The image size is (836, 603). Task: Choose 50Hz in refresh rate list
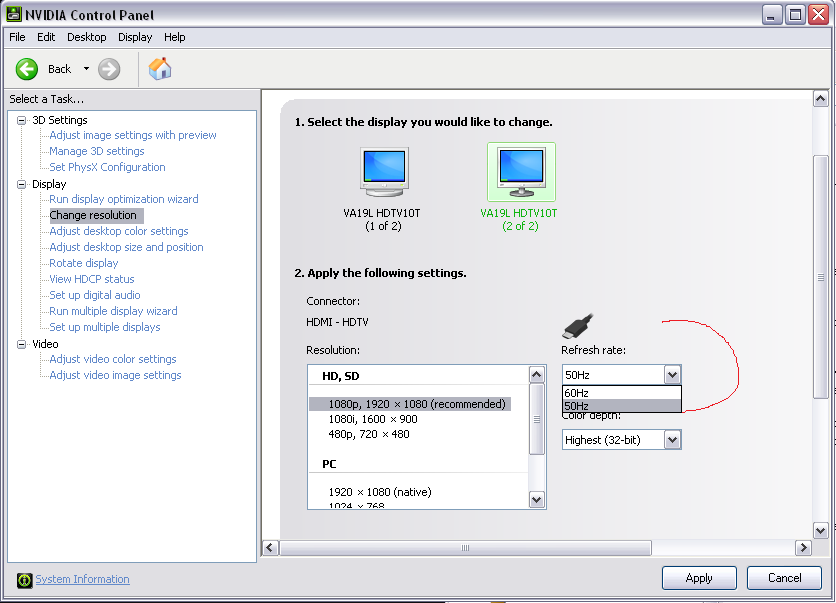622,406
